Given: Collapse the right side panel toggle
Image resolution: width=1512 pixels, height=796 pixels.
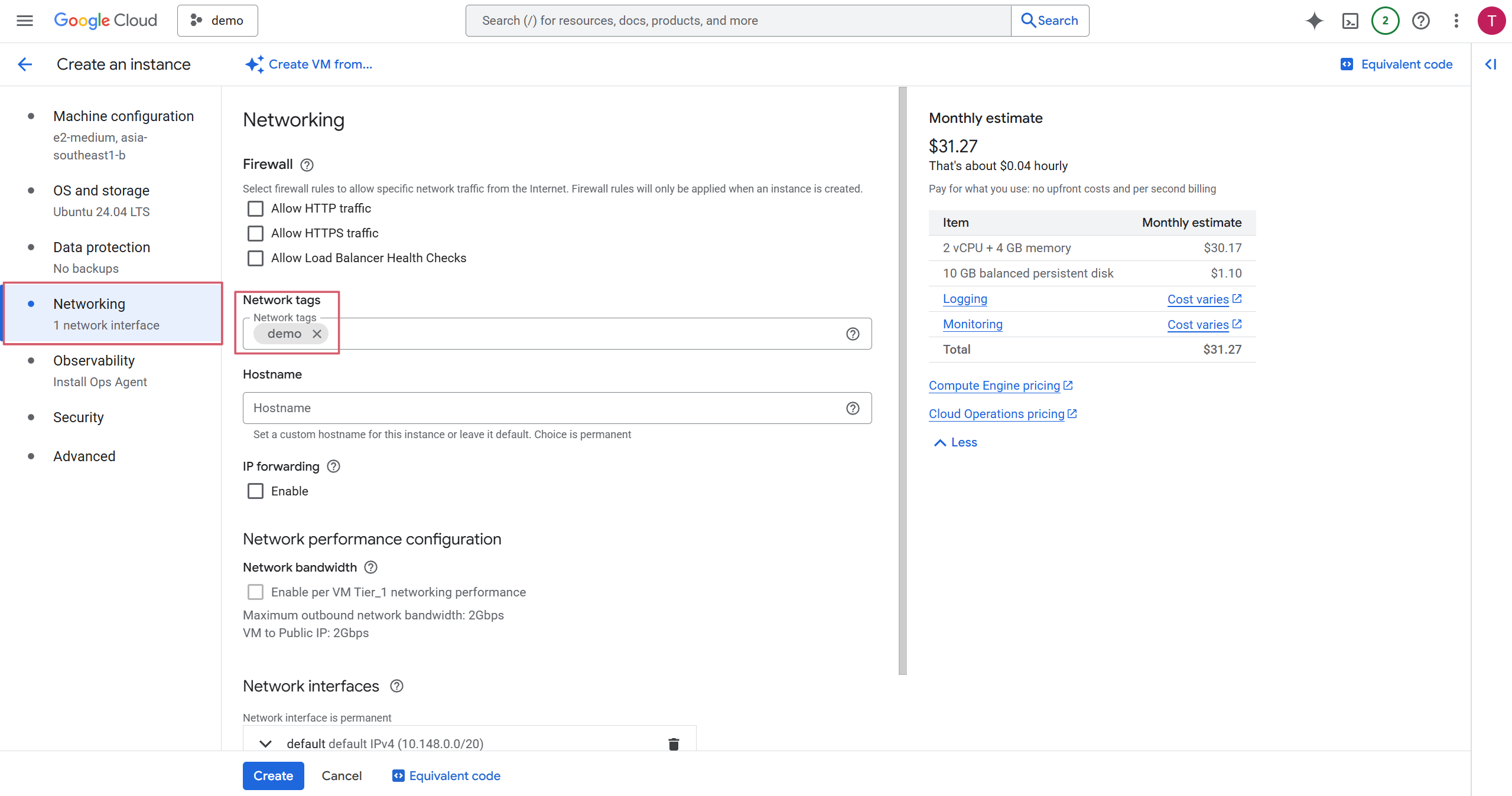Looking at the screenshot, I should coord(1491,64).
